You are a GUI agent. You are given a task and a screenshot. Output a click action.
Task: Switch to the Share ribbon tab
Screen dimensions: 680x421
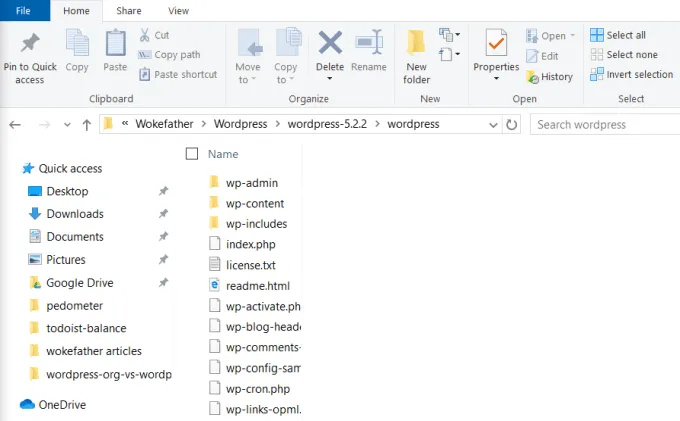128,11
